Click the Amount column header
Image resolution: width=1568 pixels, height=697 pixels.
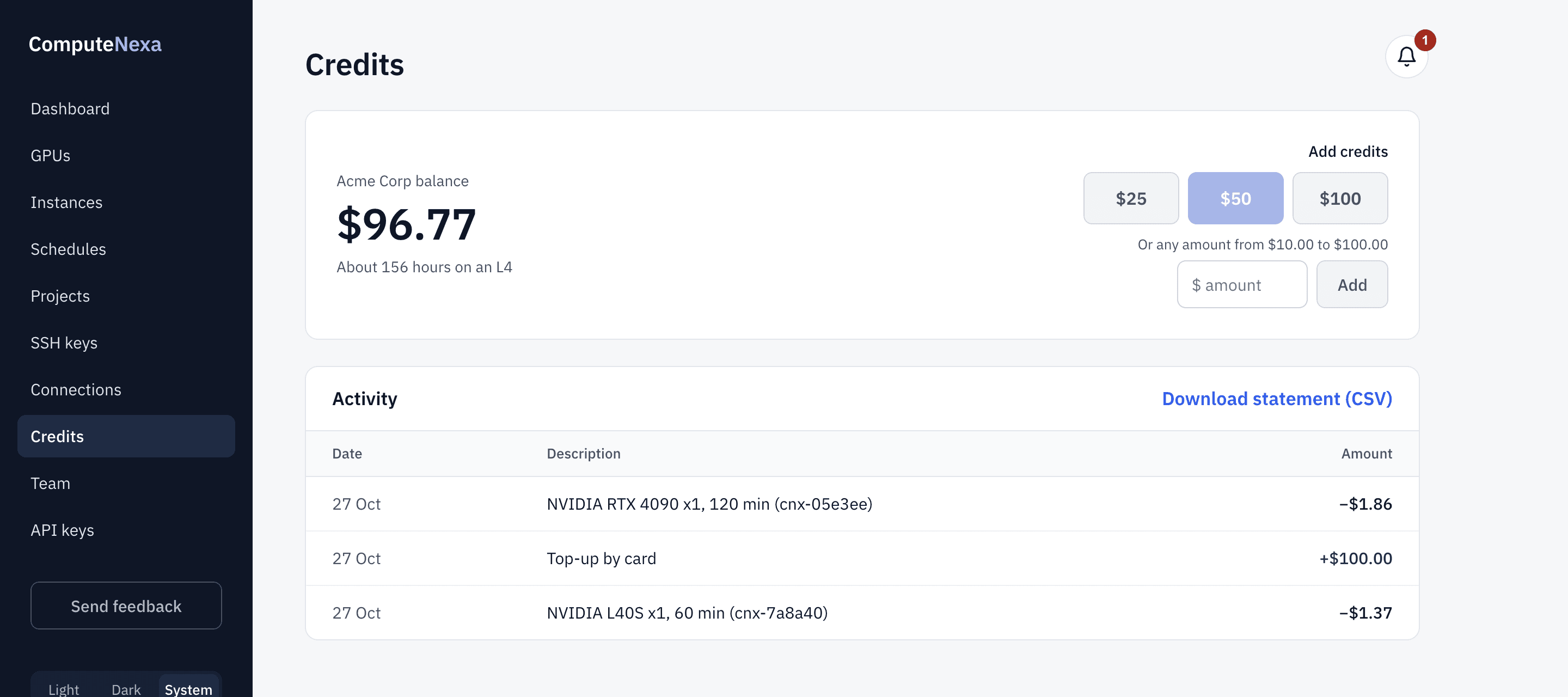point(1367,454)
